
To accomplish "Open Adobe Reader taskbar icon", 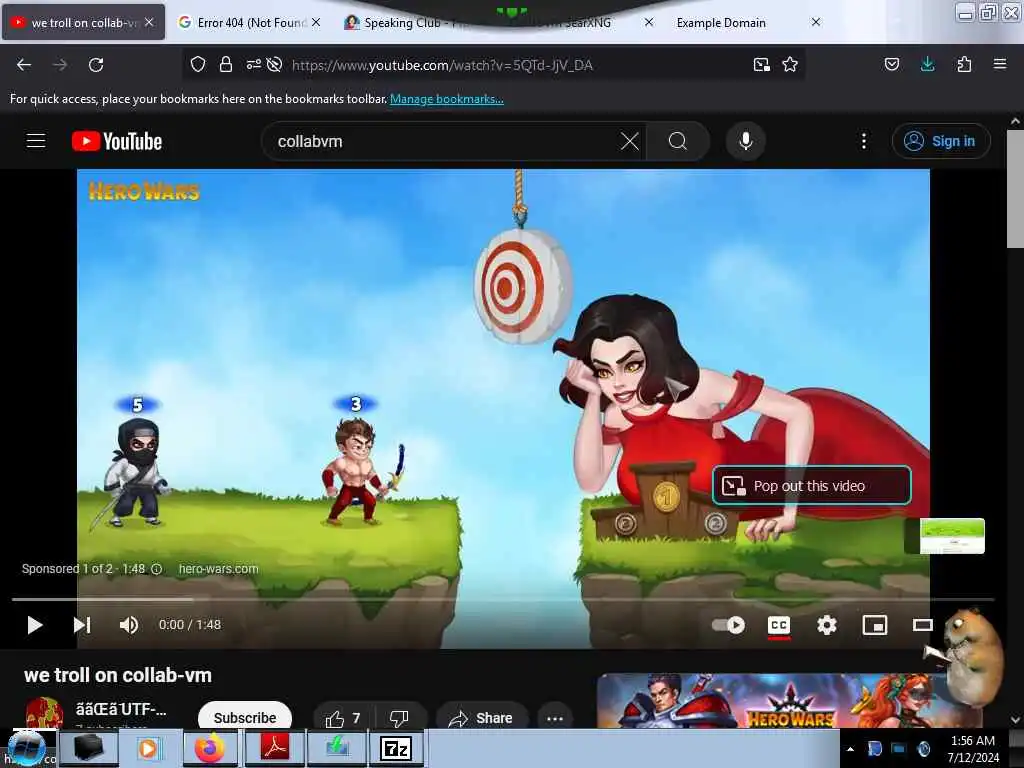I will click(x=275, y=748).
